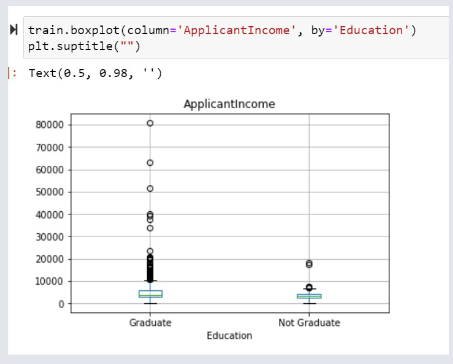Click the Not Graduate x-axis label
Screen dimensions: 453x364
(309, 323)
